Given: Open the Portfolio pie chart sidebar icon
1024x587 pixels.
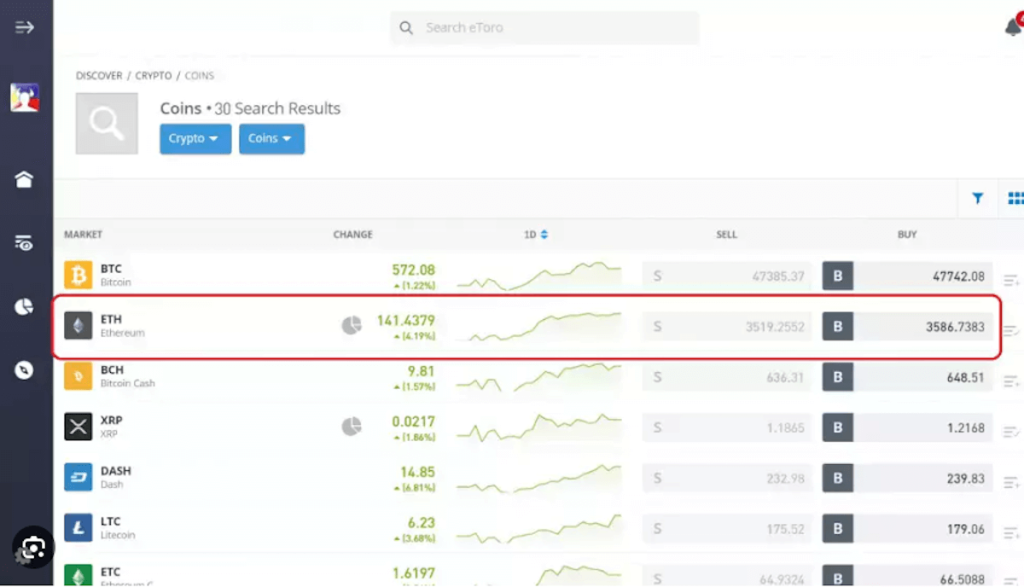Looking at the screenshot, I should coord(25,308).
